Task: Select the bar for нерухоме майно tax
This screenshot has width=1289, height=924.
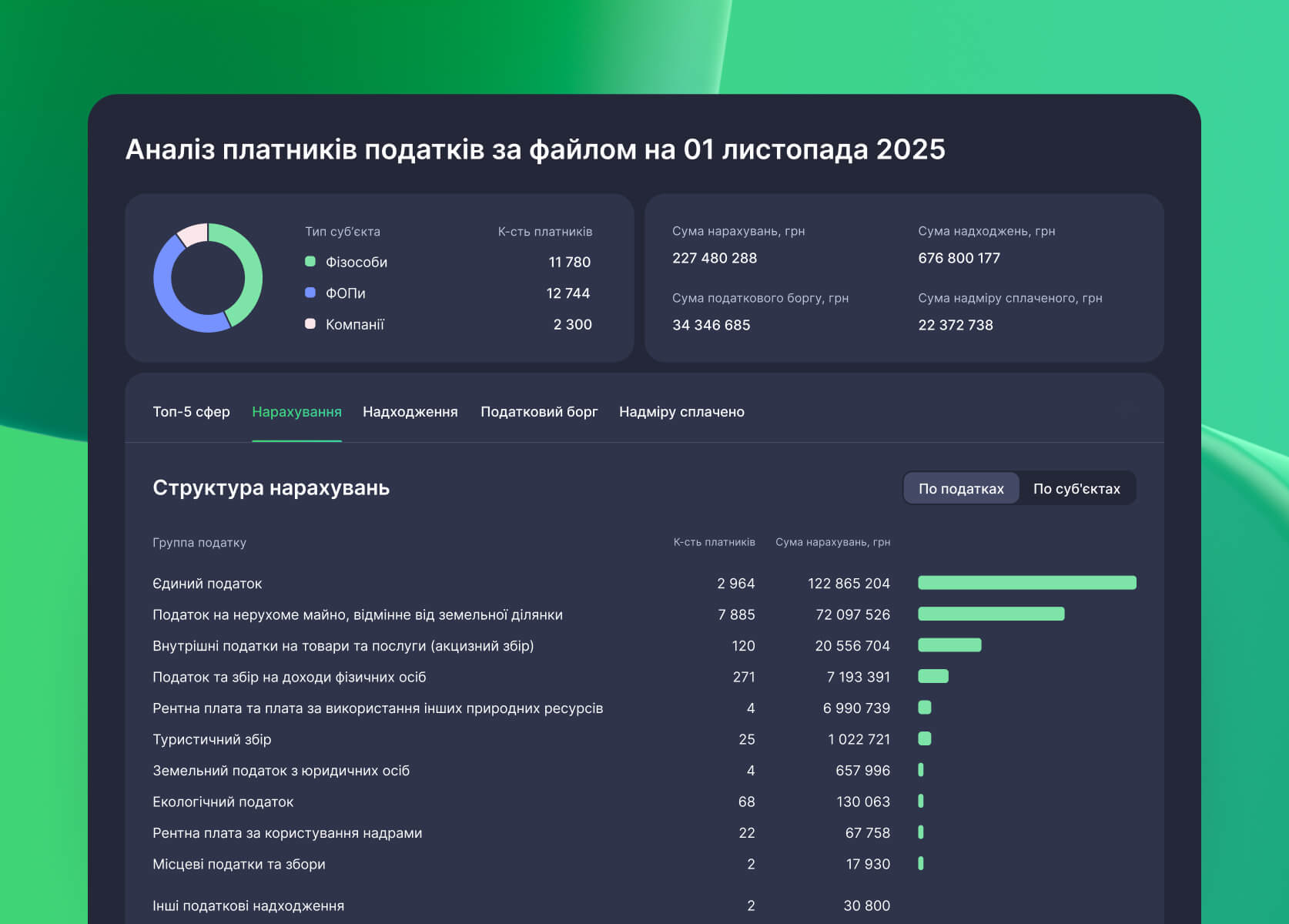Action: tap(991, 614)
